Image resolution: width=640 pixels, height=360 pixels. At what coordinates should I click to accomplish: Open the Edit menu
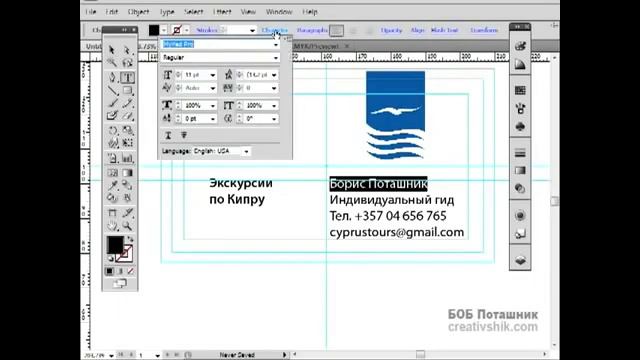coord(112,12)
